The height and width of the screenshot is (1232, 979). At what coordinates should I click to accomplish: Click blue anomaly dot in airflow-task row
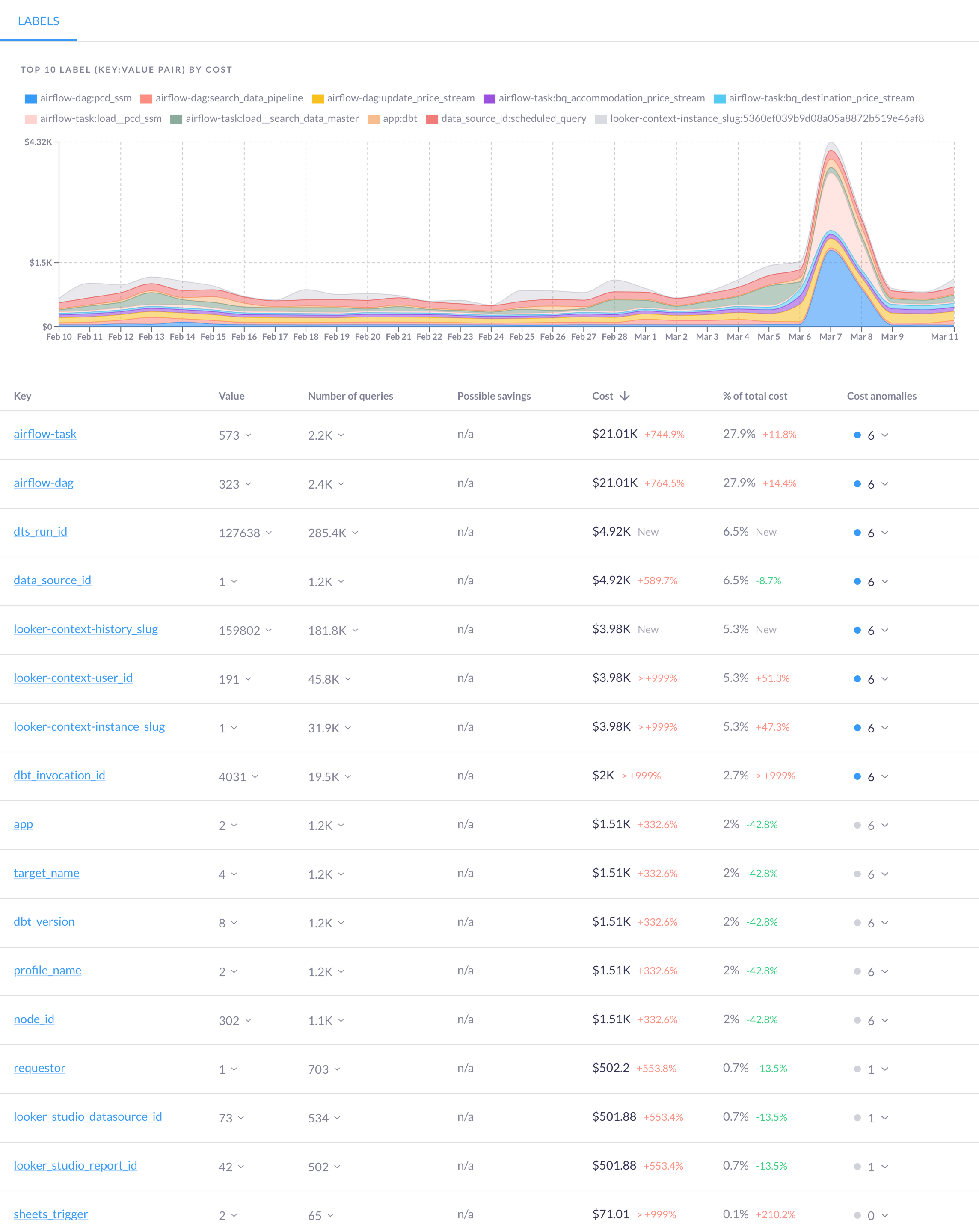click(x=857, y=435)
